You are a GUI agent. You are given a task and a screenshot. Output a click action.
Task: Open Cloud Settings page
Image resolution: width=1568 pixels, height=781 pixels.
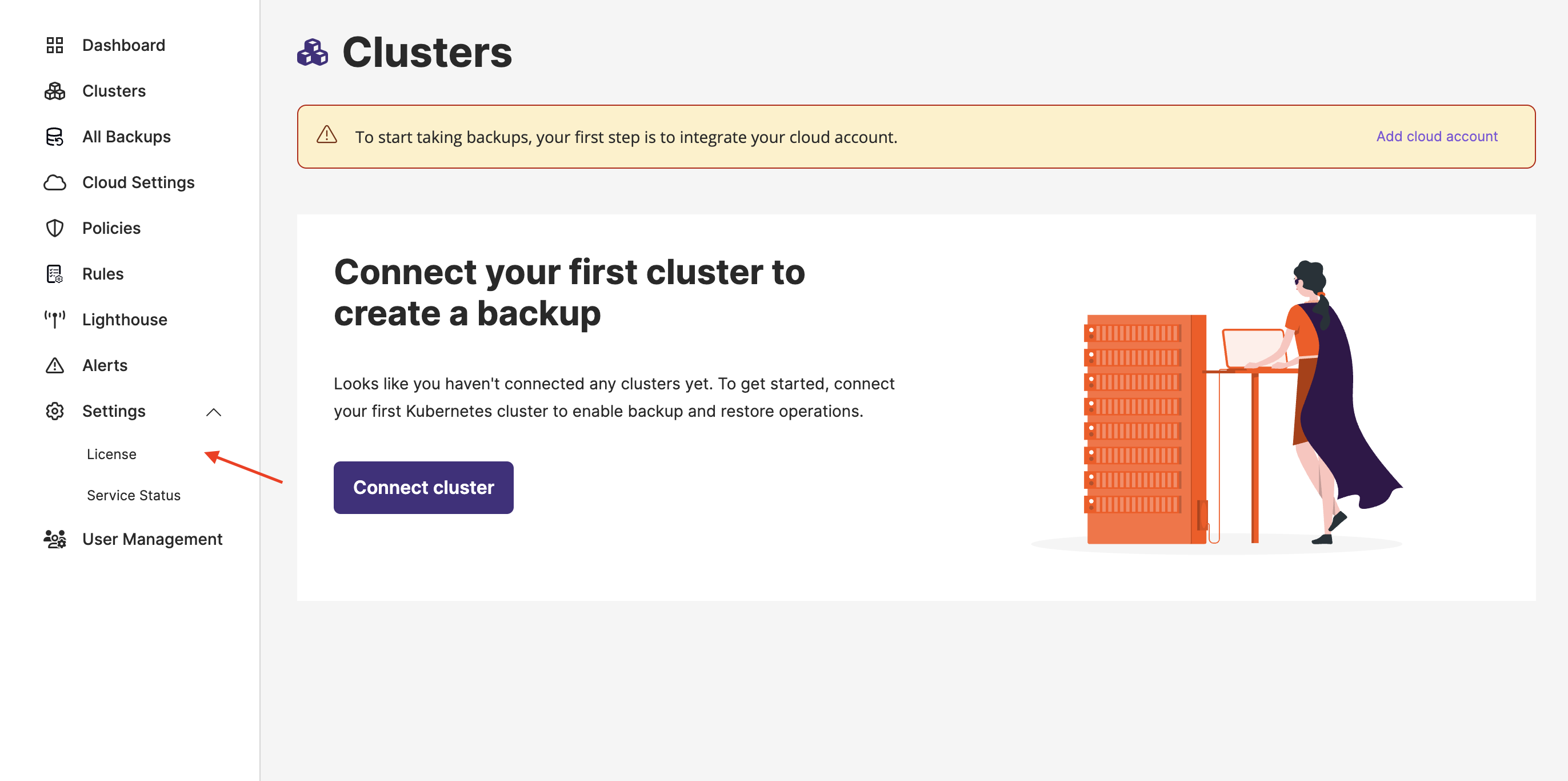click(x=138, y=182)
